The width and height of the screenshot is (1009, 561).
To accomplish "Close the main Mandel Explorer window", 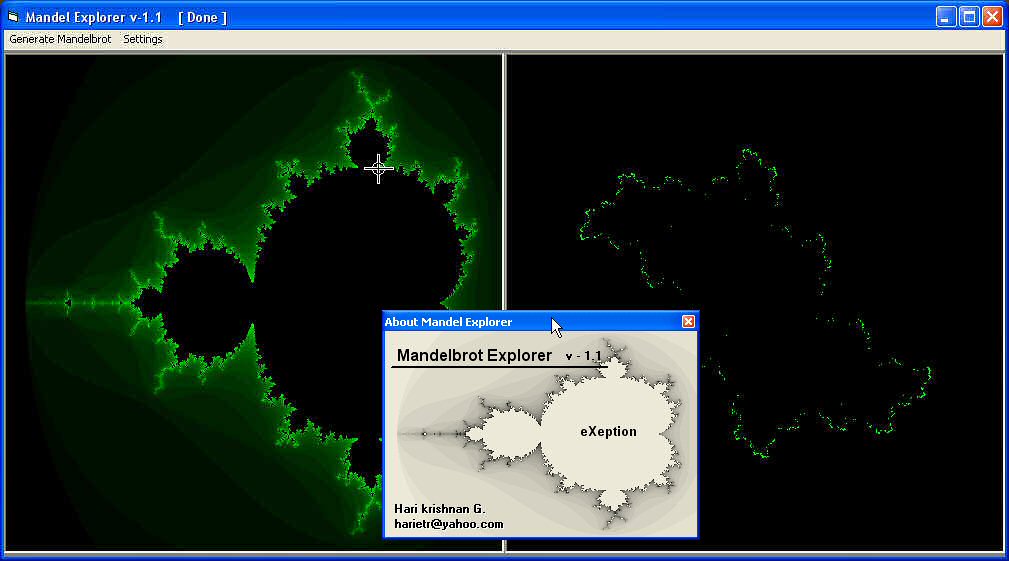I will (992, 17).
